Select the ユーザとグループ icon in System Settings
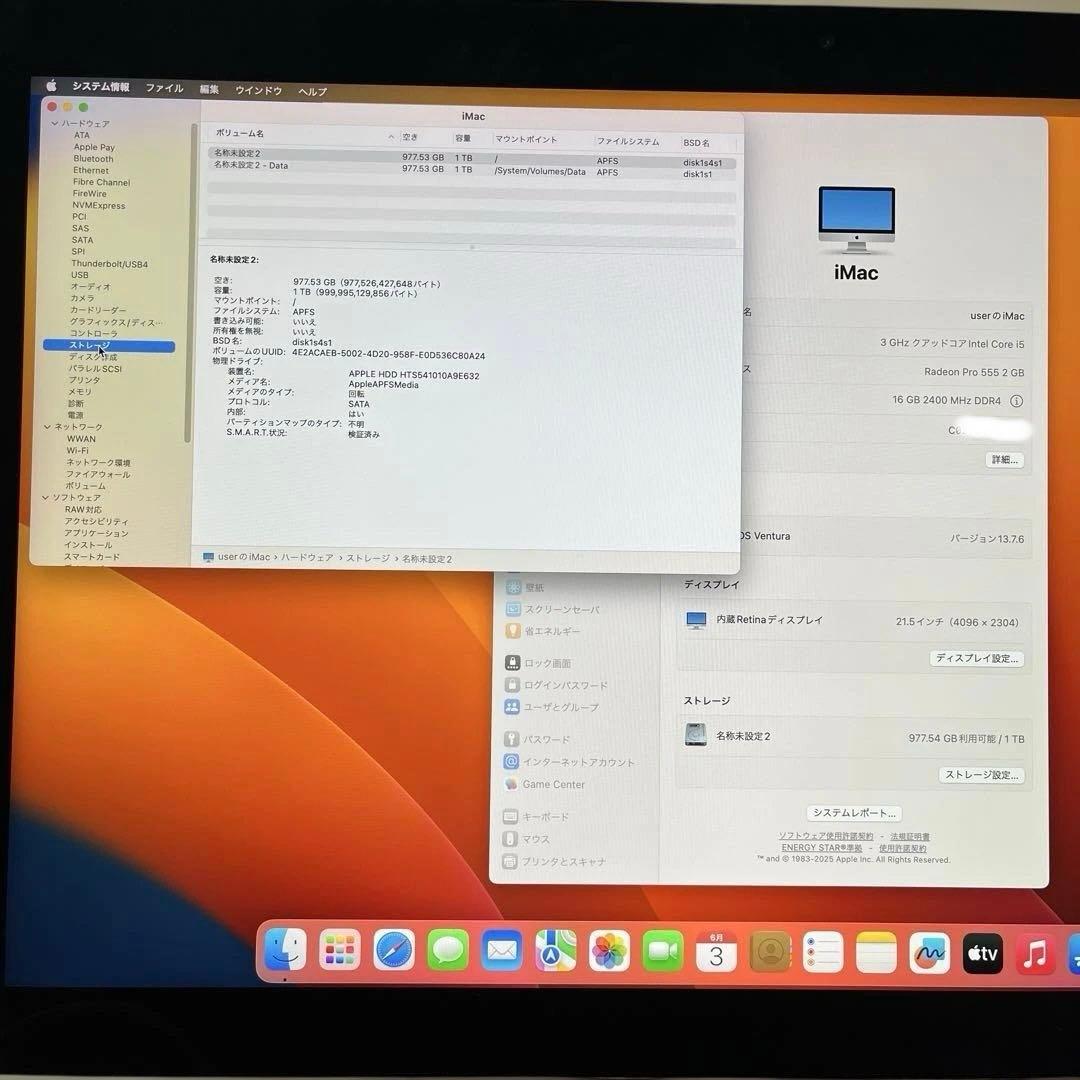The width and height of the screenshot is (1080, 1080). 513,707
